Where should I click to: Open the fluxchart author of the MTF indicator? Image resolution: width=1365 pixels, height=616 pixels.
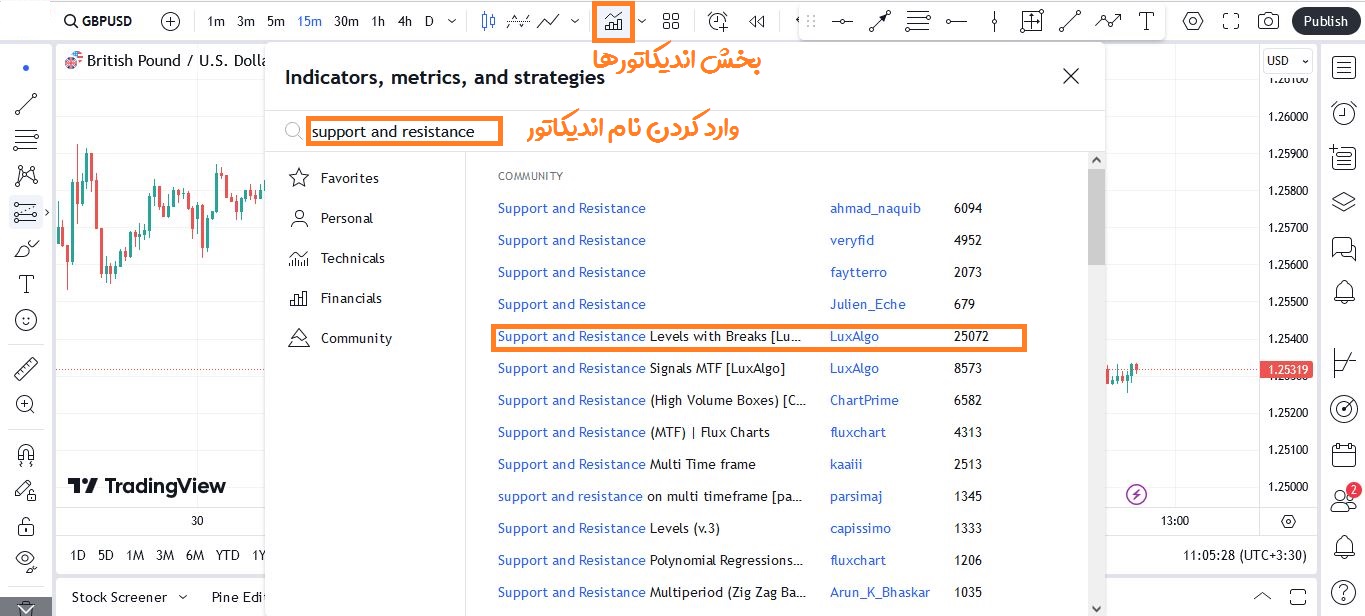click(858, 432)
